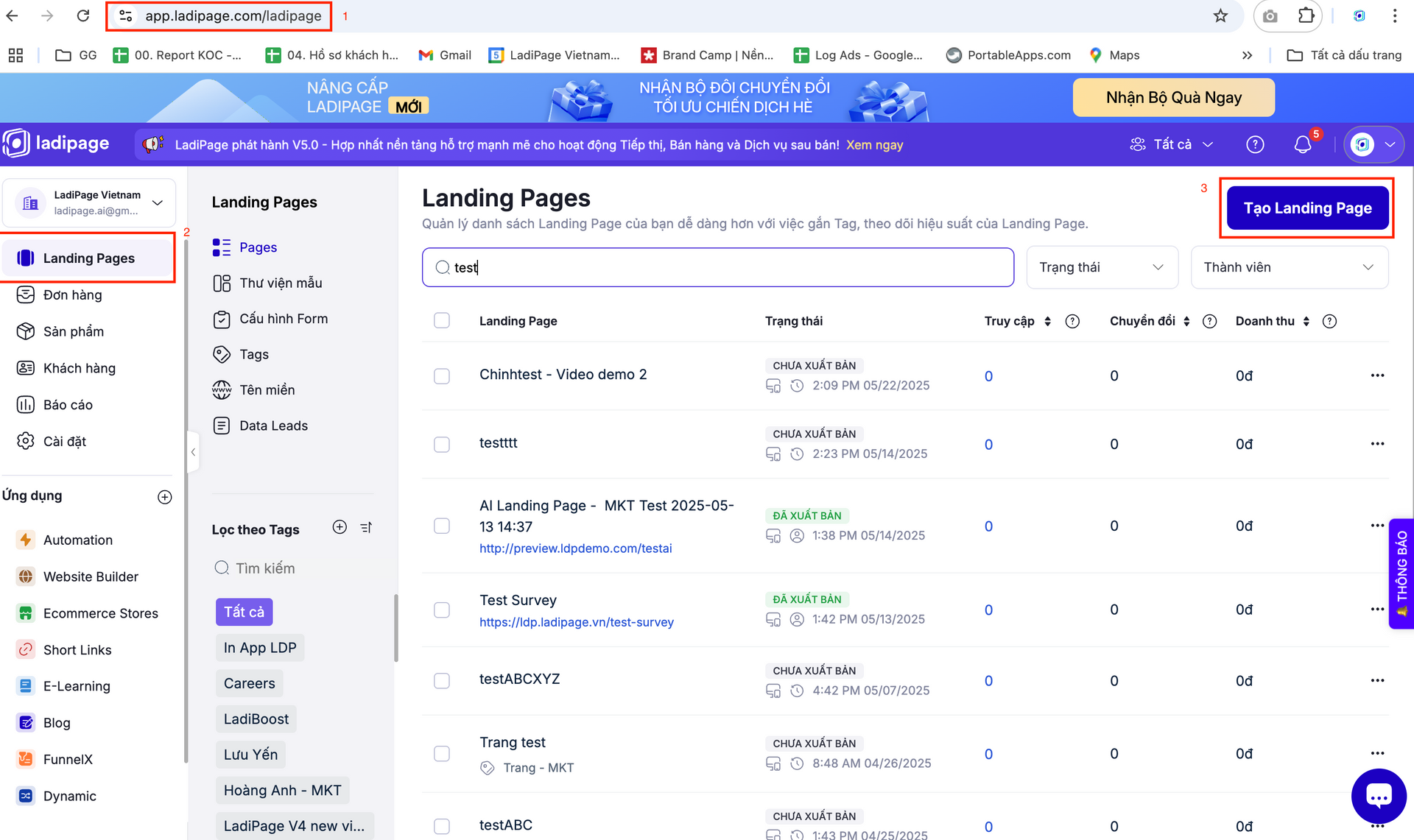
Task: Sort the table by Chuyển đổi
Action: point(1186,321)
